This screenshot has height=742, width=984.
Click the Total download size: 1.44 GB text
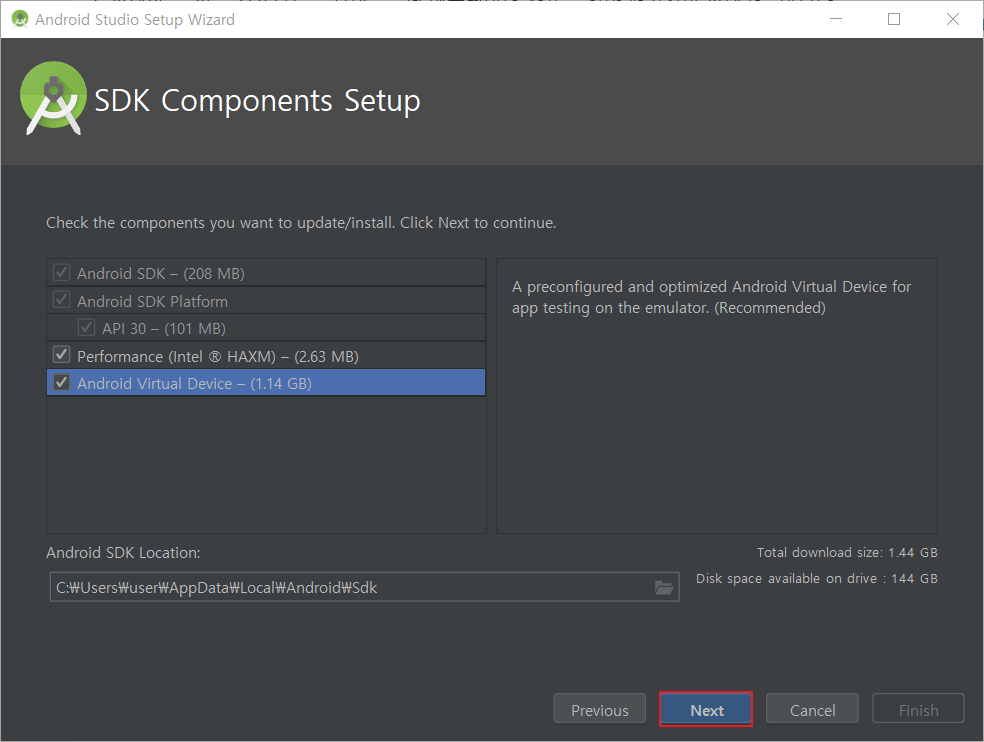coord(847,552)
